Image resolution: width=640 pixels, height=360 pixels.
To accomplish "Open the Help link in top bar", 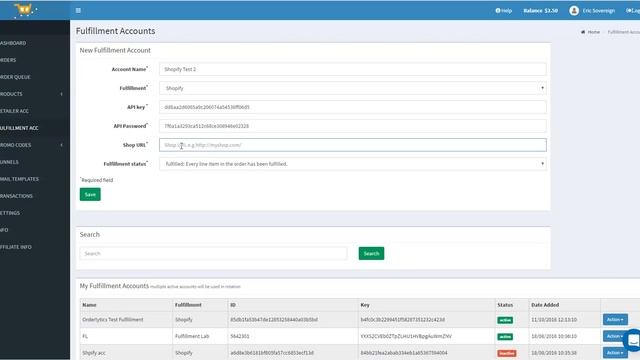I will point(504,11).
